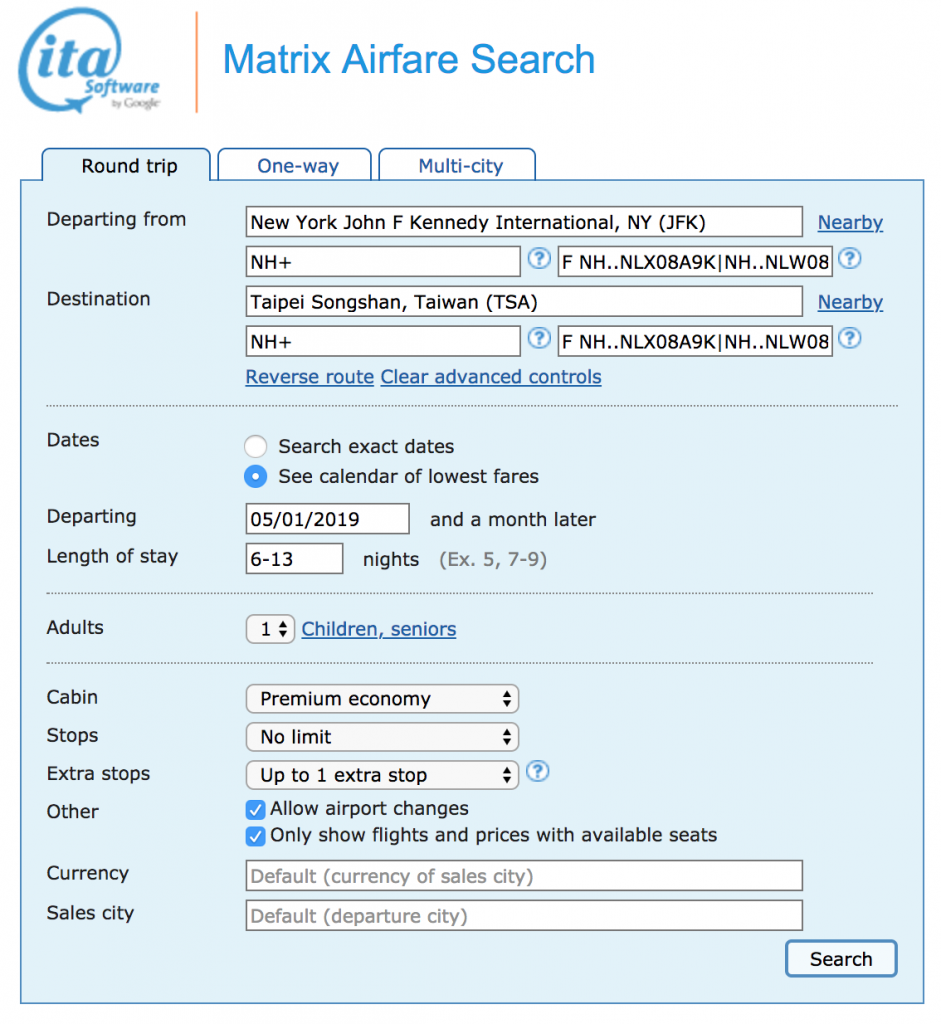941x1024 pixels.
Task: Click the Search button
Action: coord(841,959)
